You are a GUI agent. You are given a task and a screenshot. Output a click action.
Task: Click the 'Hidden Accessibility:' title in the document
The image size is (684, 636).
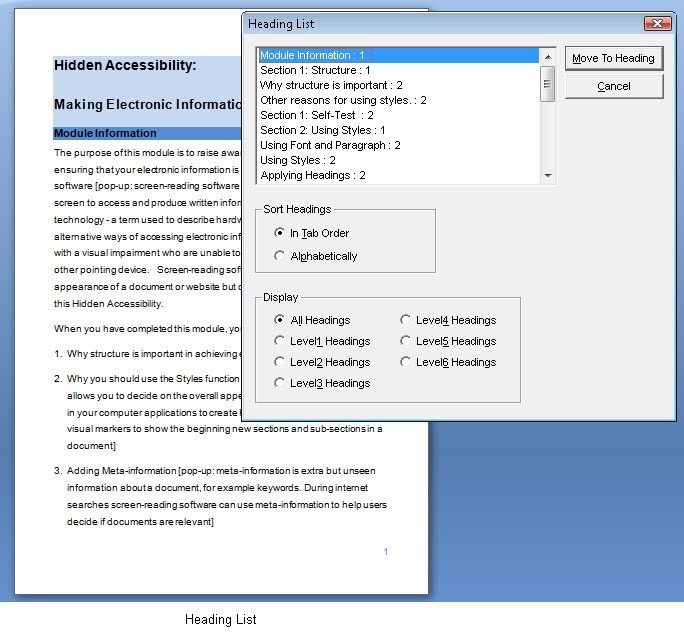coord(125,65)
